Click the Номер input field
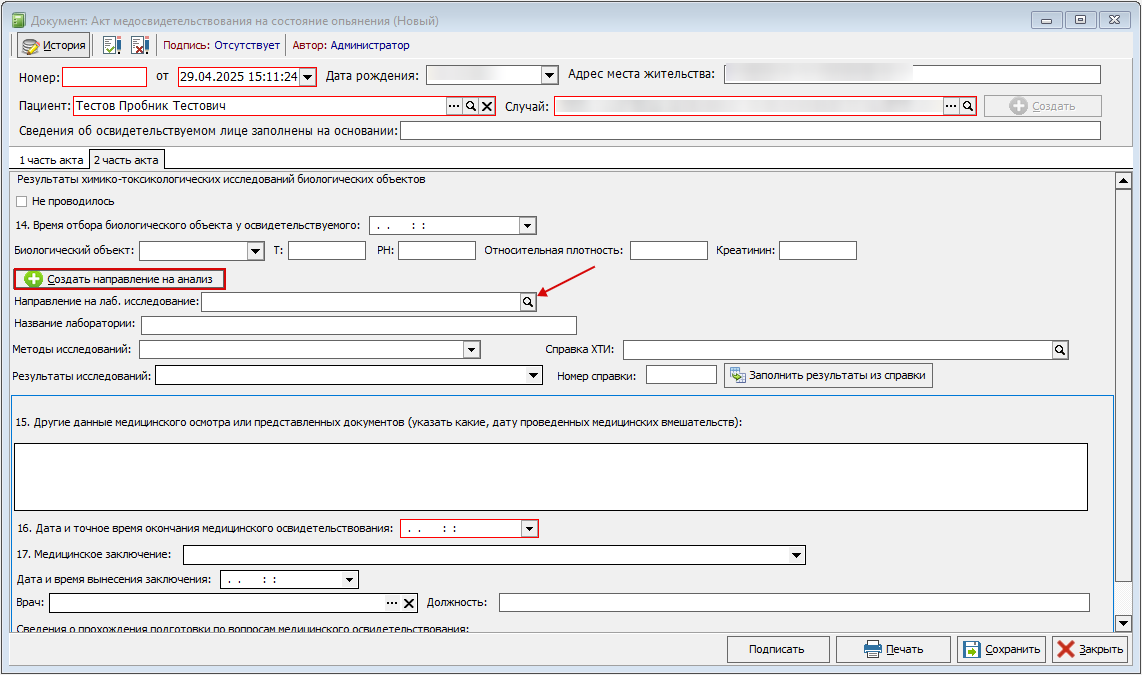This screenshot has width=1142, height=675. click(105, 77)
